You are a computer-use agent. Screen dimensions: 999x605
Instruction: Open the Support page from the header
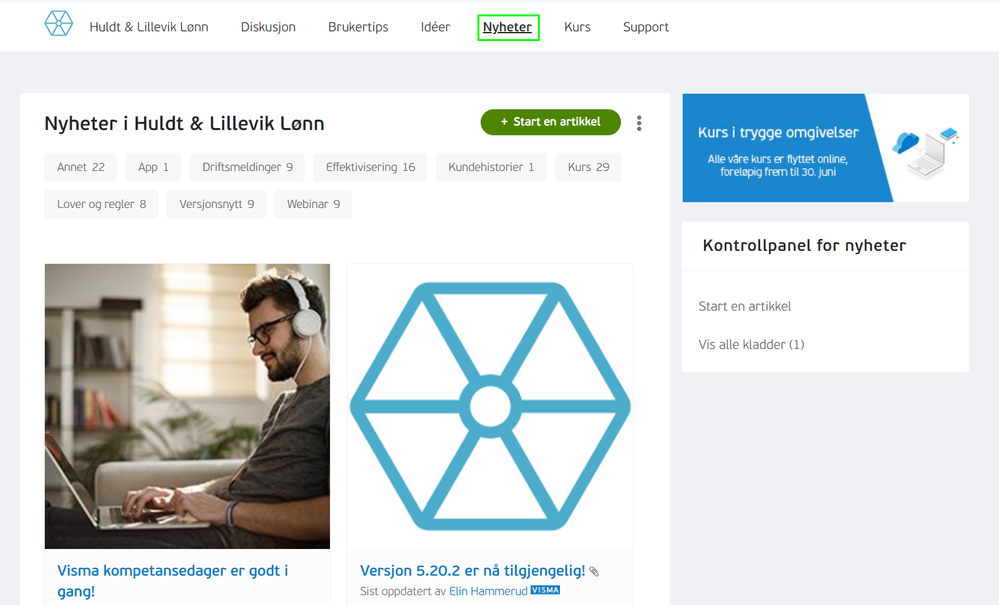click(x=645, y=27)
